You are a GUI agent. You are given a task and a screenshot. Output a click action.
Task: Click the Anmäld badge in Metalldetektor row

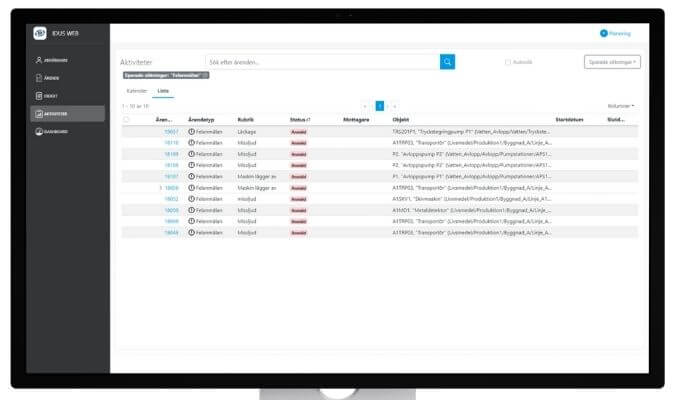point(299,210)
